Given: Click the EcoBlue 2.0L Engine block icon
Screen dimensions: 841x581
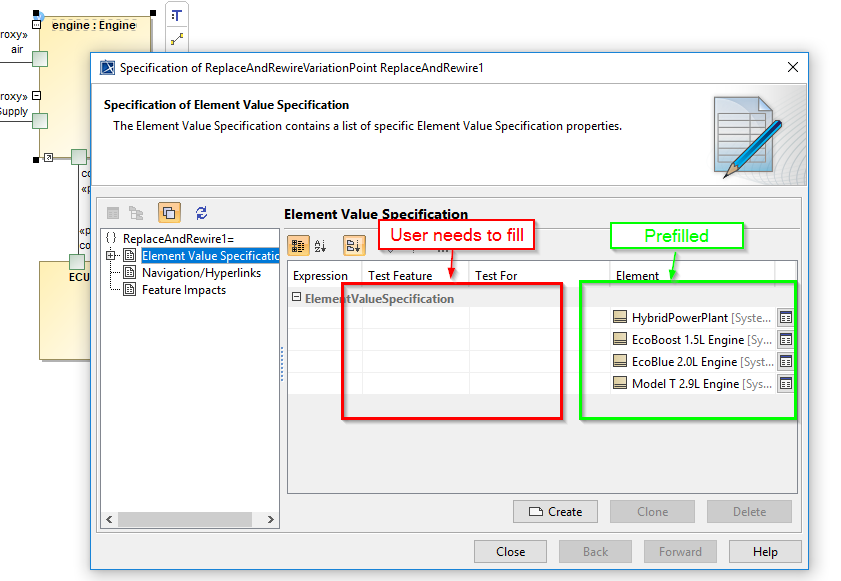Looking at the screenshot, I should (620, 361).
